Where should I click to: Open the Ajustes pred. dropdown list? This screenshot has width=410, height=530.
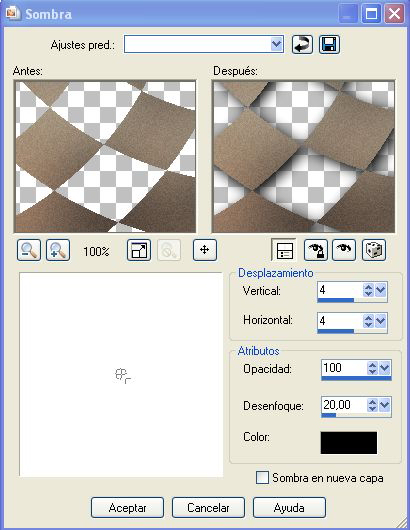[x=276, y=44]
